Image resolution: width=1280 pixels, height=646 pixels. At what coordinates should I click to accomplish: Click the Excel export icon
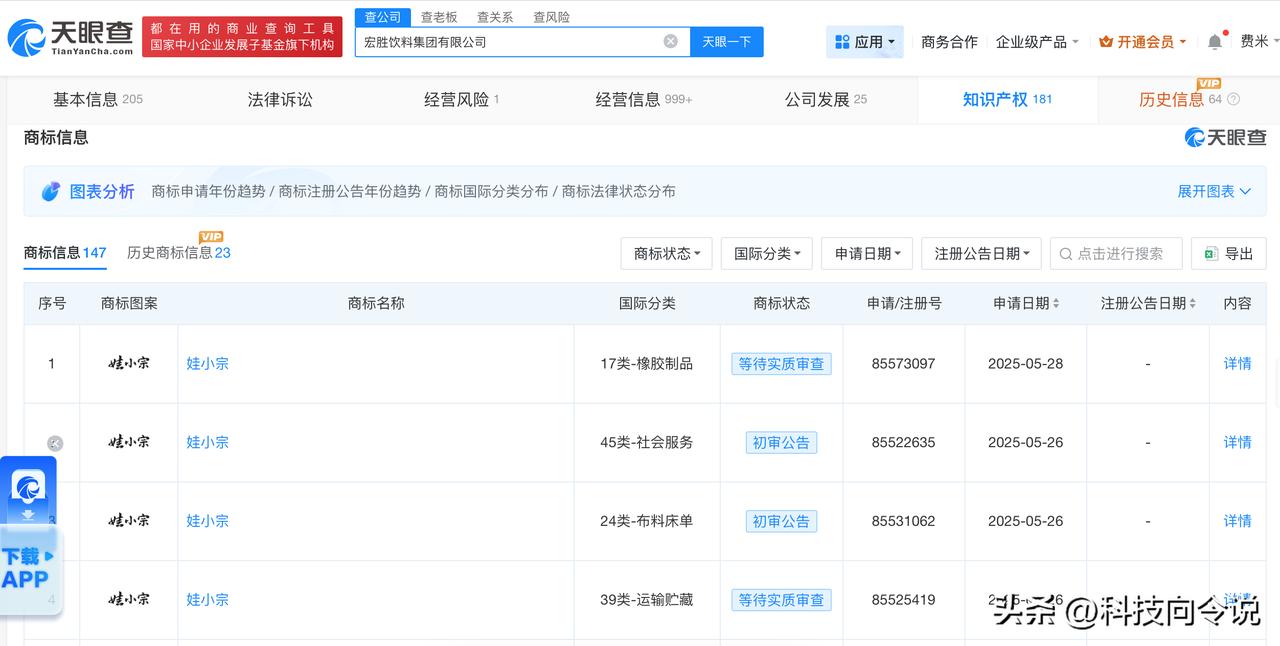1210,254
